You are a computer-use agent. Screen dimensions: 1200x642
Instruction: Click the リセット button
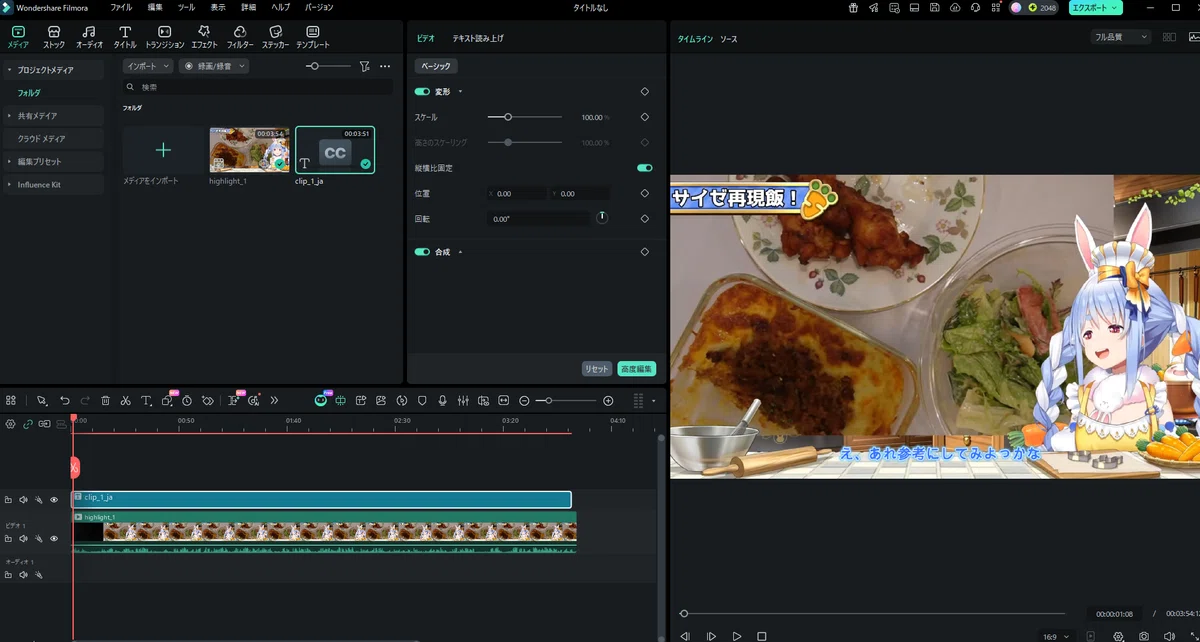coord(596,369)
